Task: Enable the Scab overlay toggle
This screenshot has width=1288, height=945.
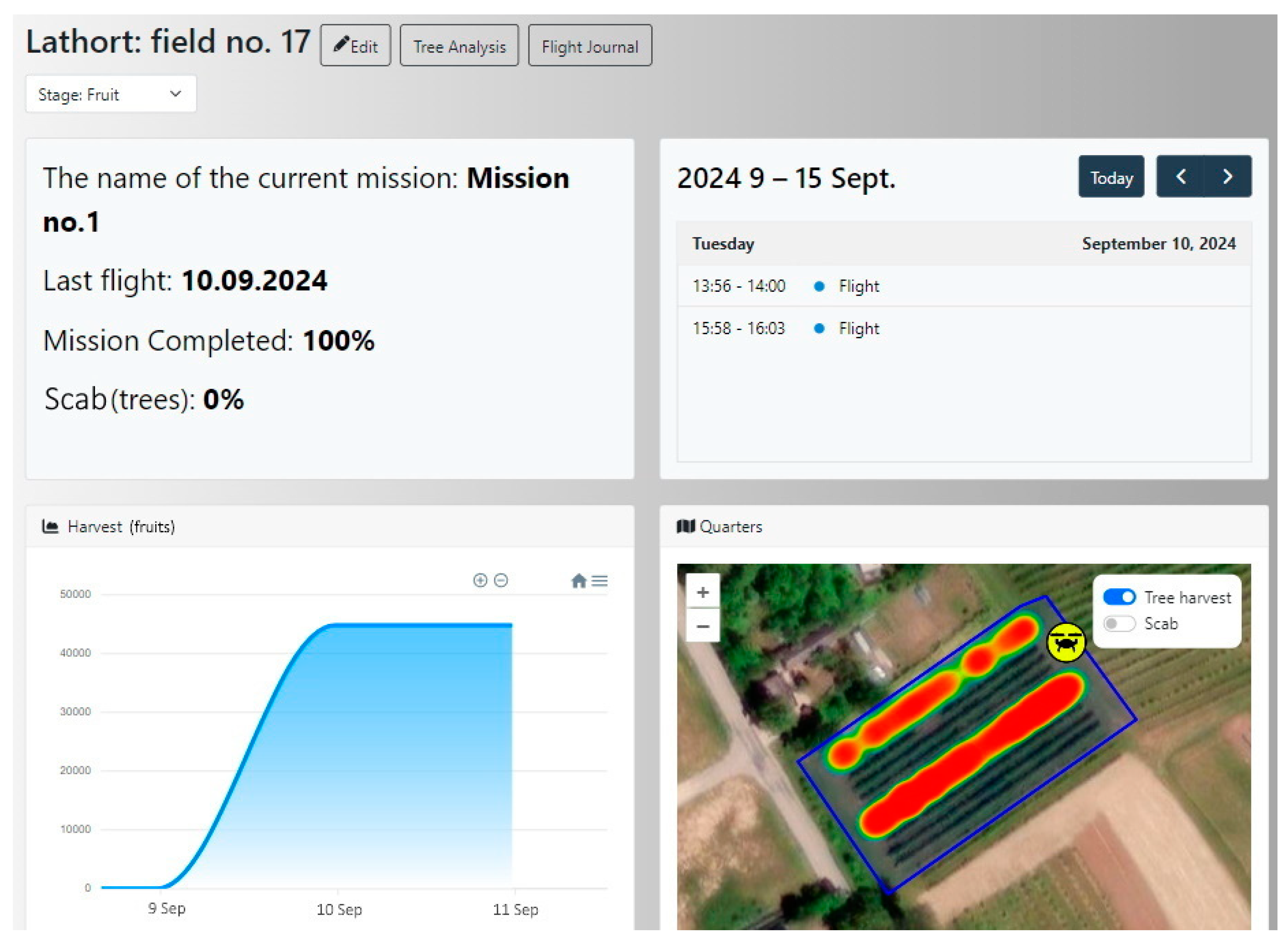Action: click(1119, 623)
